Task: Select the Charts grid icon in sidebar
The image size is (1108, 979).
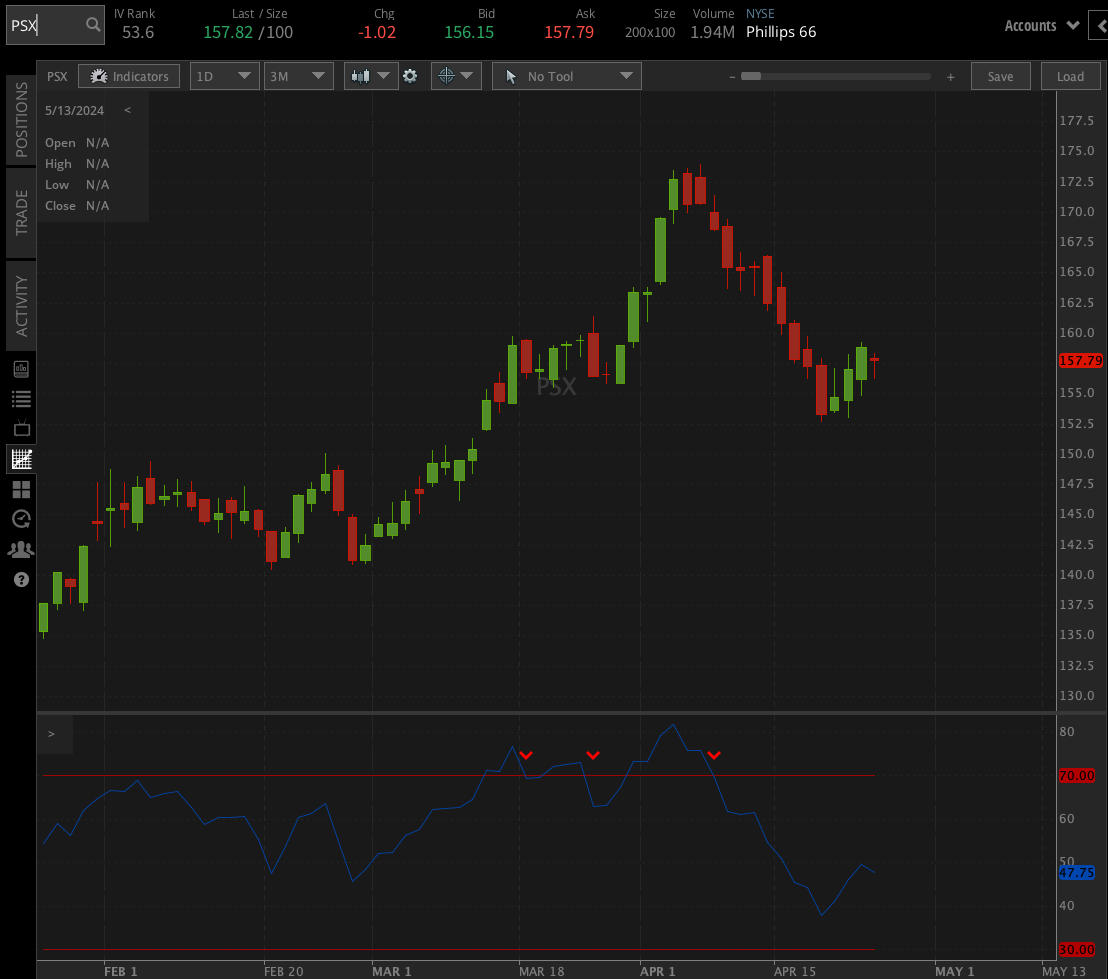Action: coord(21,460)
